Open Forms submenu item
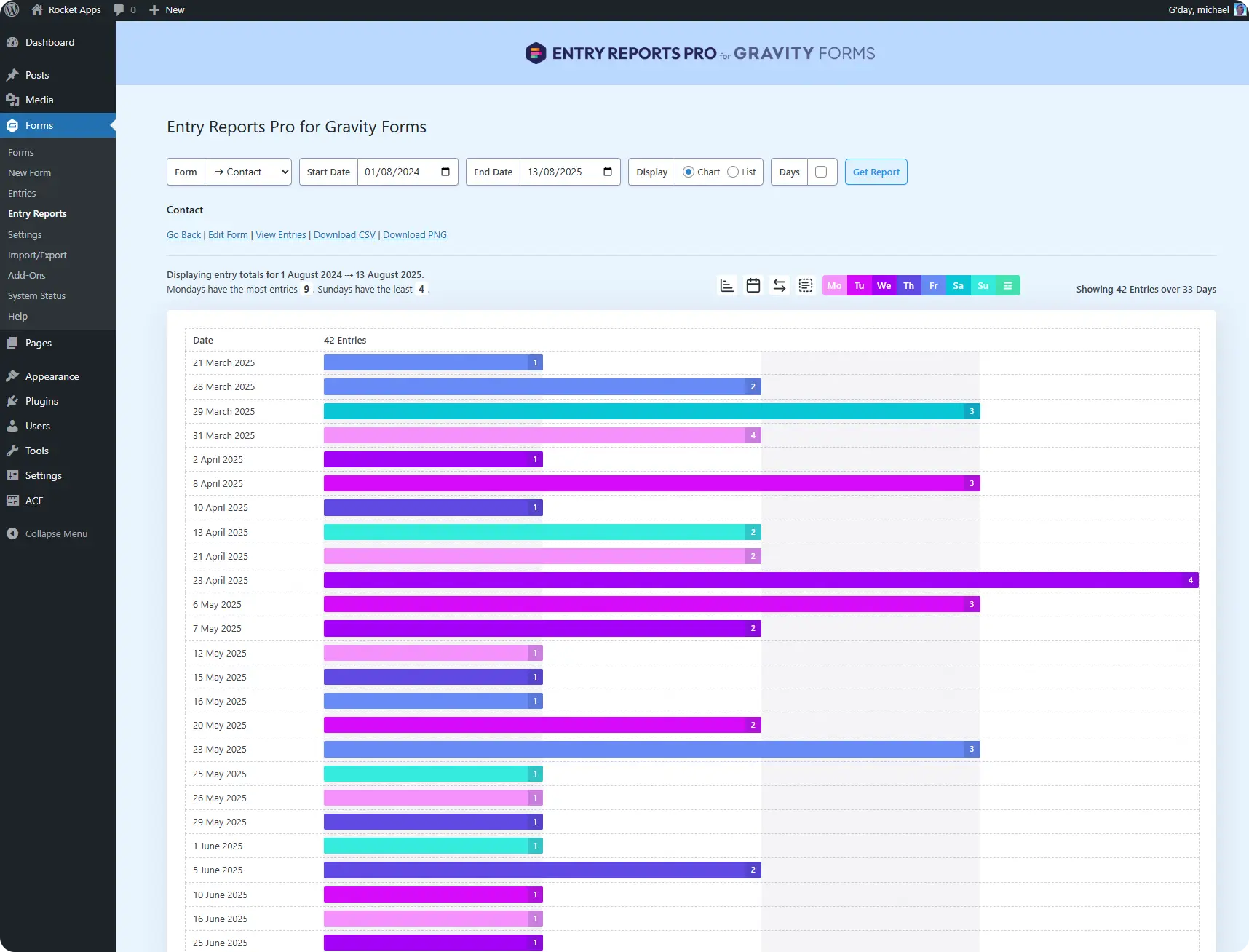This screenshot has height=952, width=1249. point(21,152)
